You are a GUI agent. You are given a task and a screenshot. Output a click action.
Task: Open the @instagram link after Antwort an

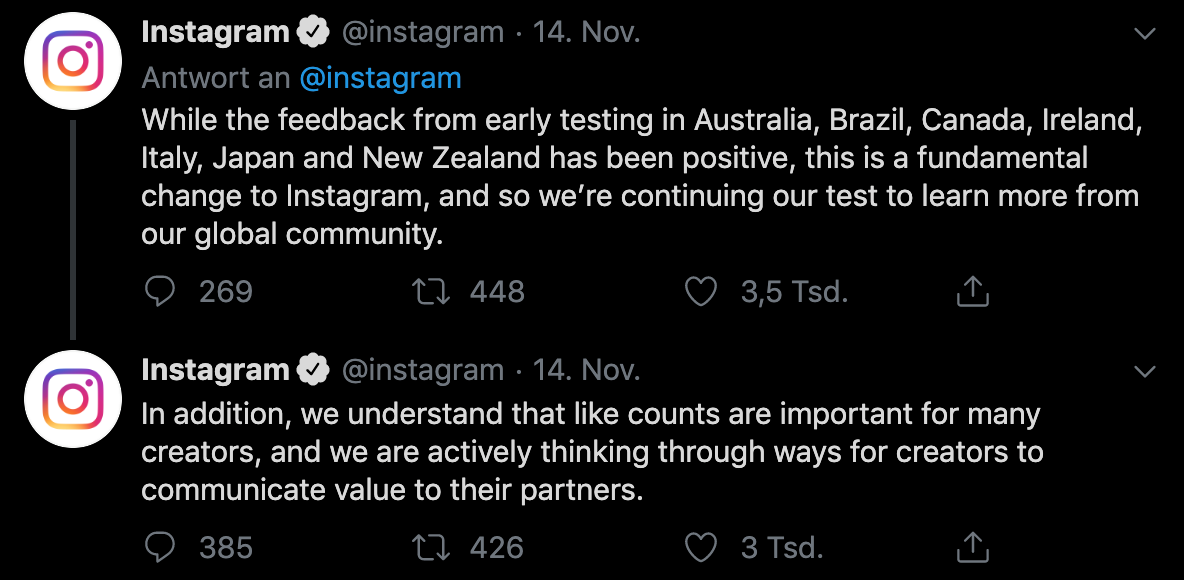click(x=380, y=78)
